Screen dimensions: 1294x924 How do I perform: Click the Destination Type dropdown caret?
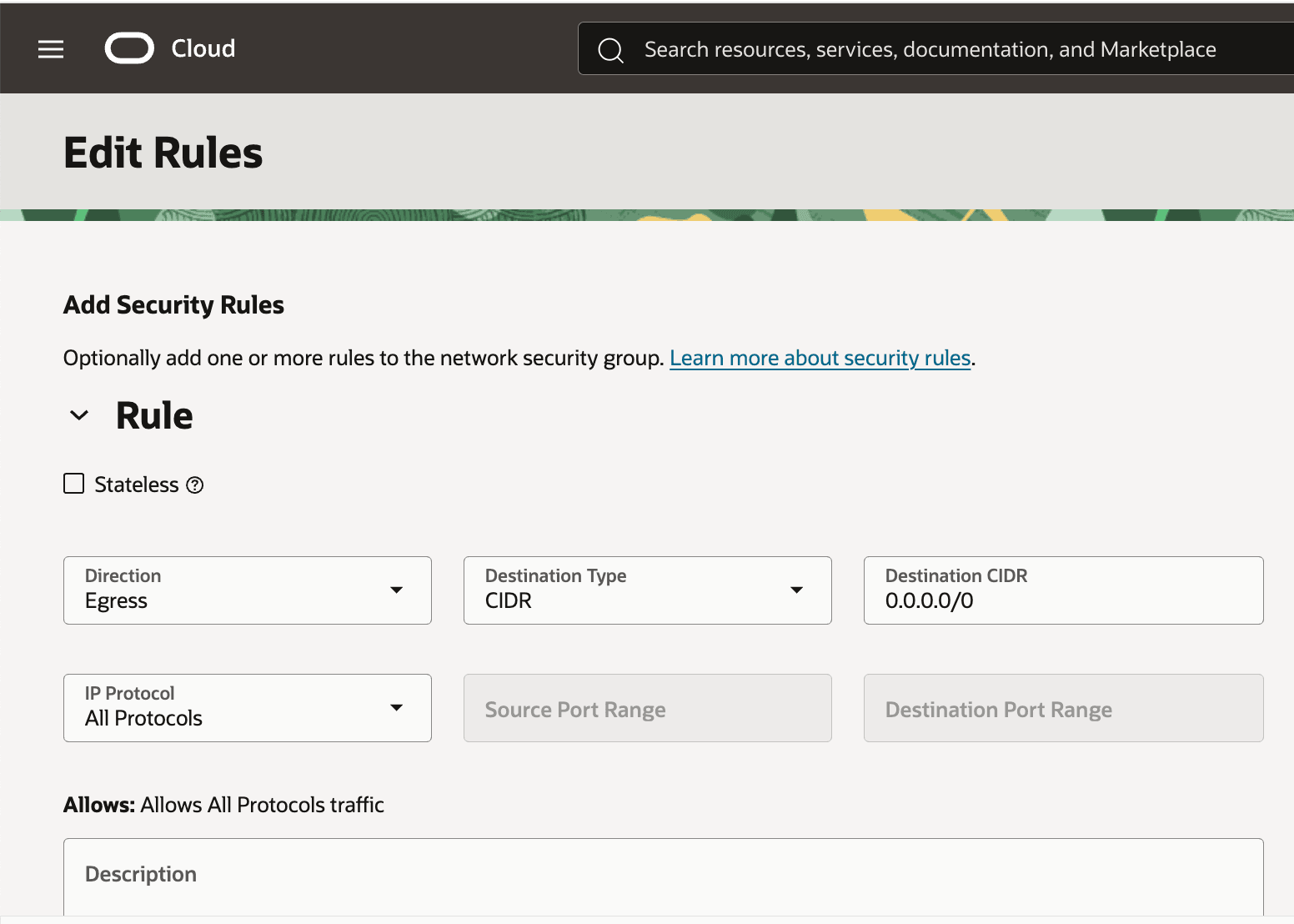click(x=797, y=590)
